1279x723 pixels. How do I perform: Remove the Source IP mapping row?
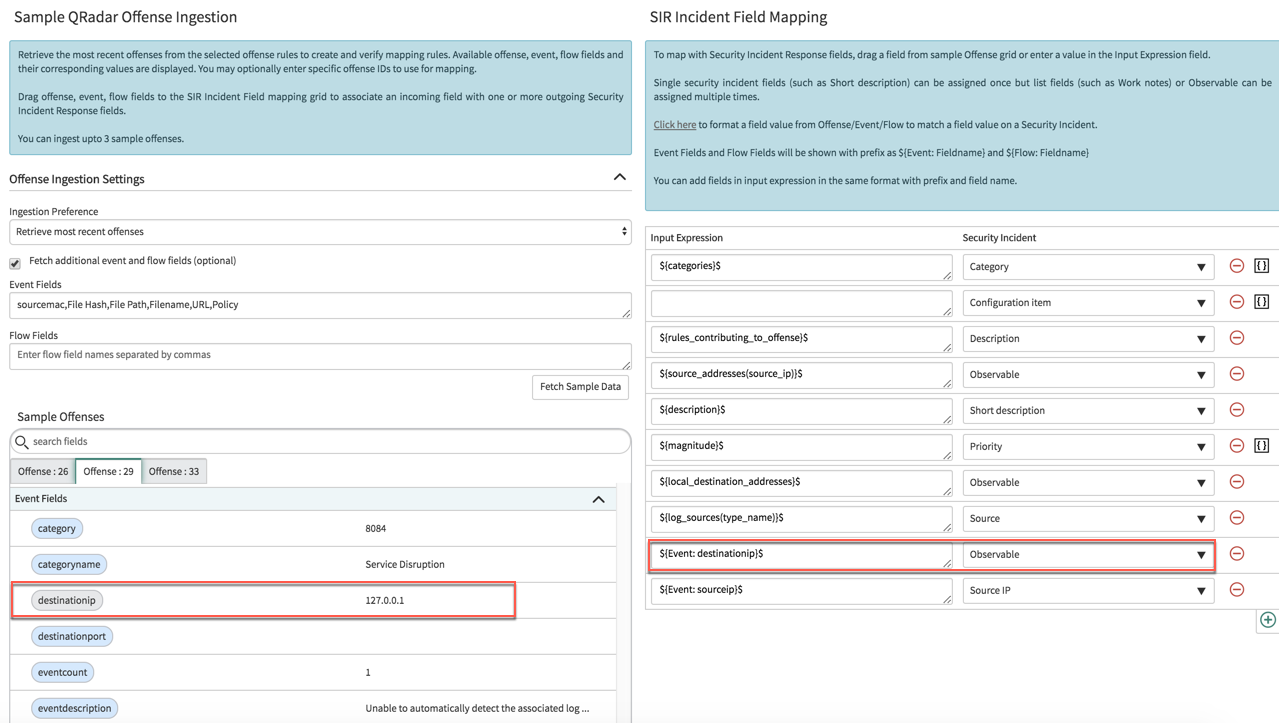click(x=1237, y=590)
